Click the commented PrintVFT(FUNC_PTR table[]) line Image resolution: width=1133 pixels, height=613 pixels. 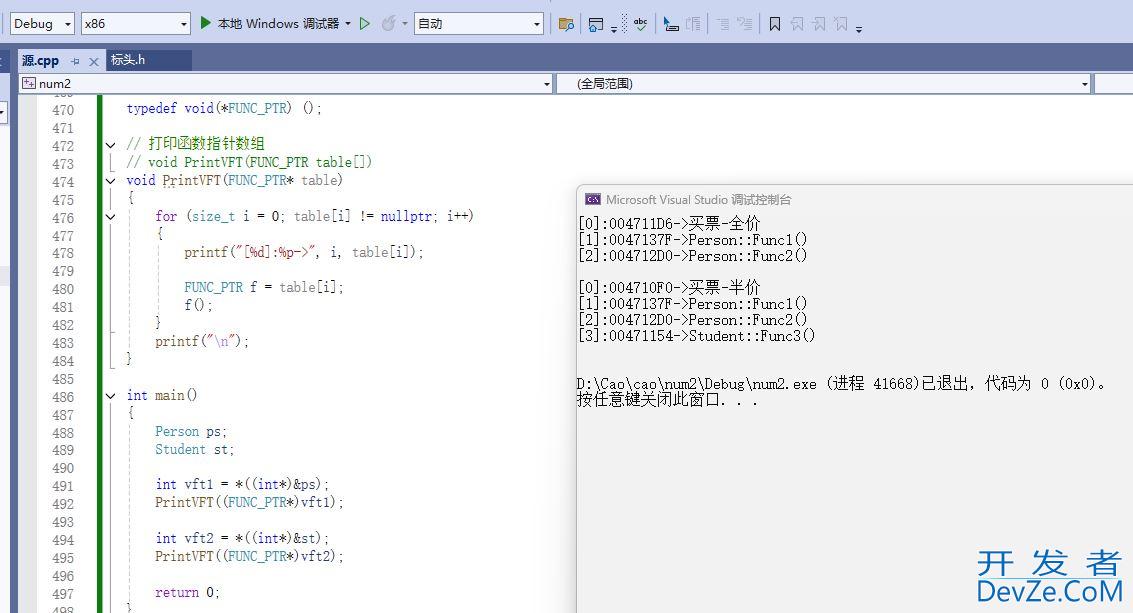click(249, 162)
